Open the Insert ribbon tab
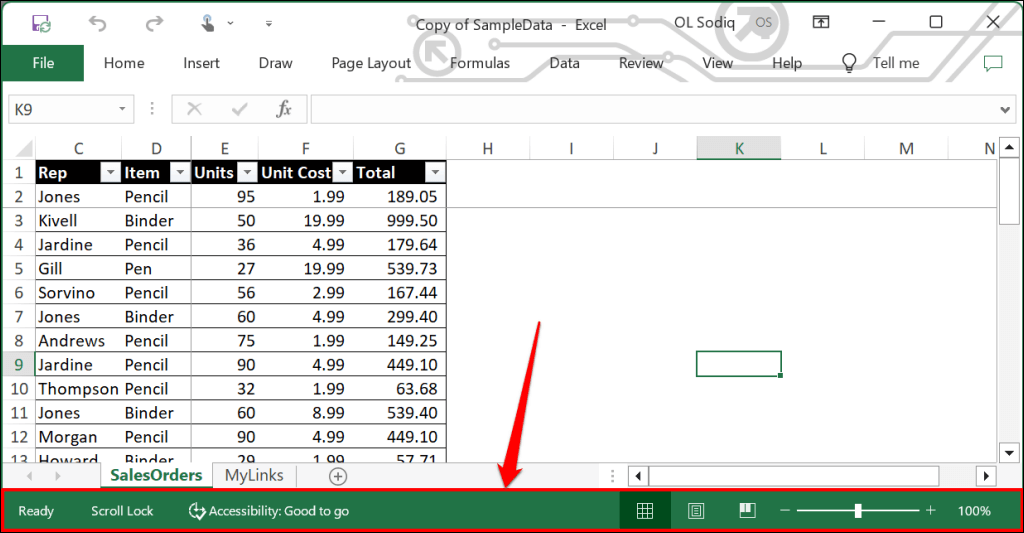 click(x=201, y=63)
